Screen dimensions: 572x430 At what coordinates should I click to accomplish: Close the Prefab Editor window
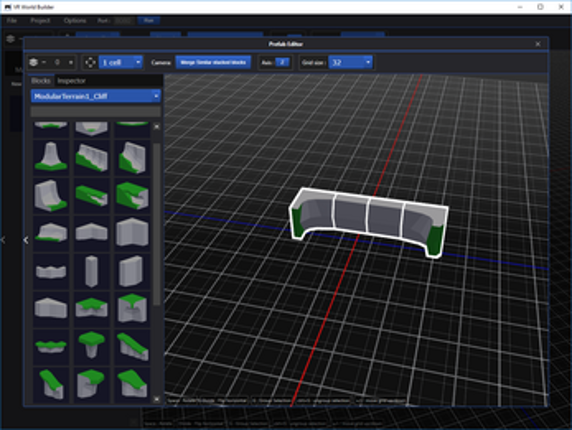tap(538, 44)
